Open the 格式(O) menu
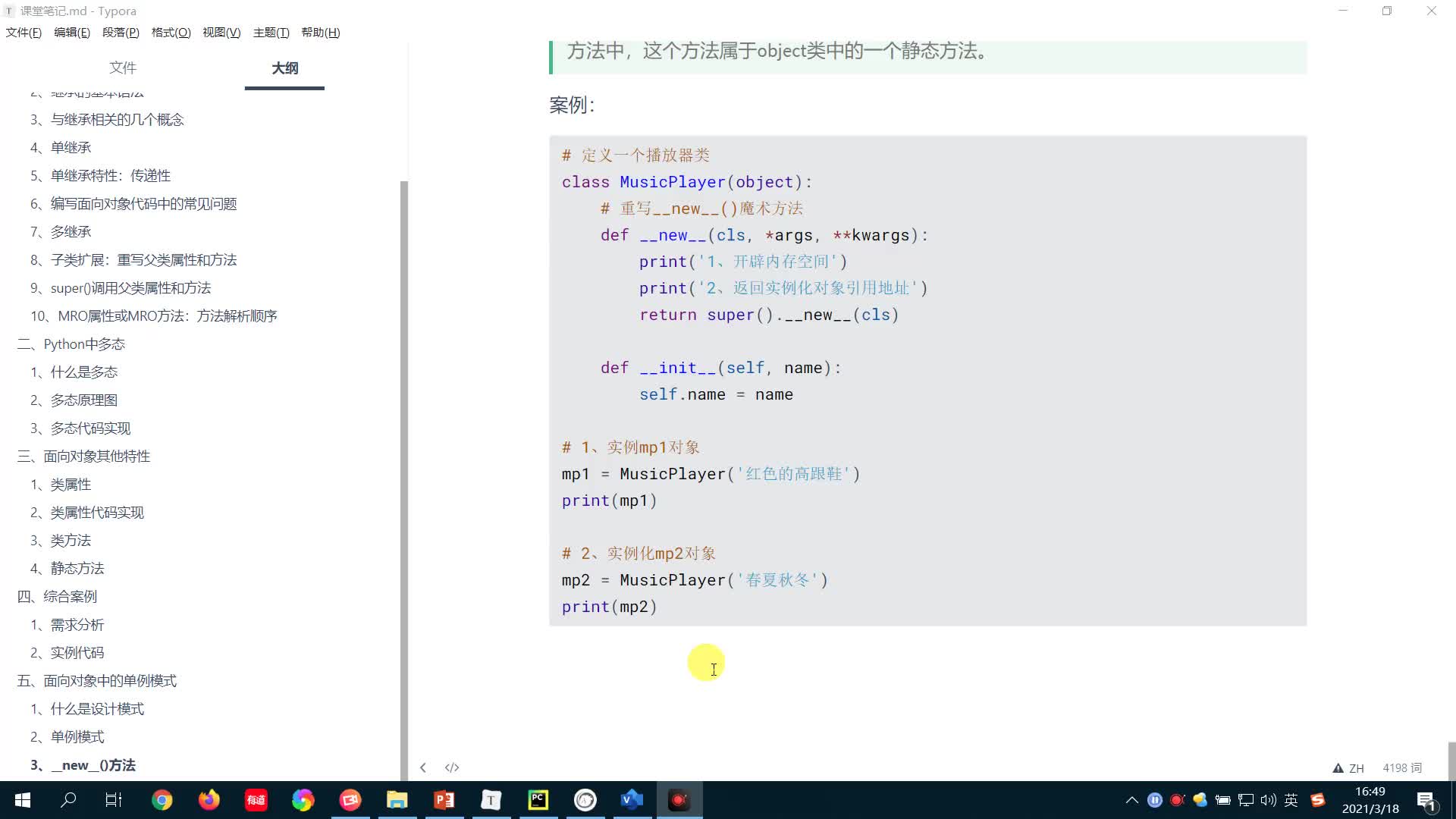The width and height of the screenshot is (1456, 819). pyautogui.click(x=171, y=33)
